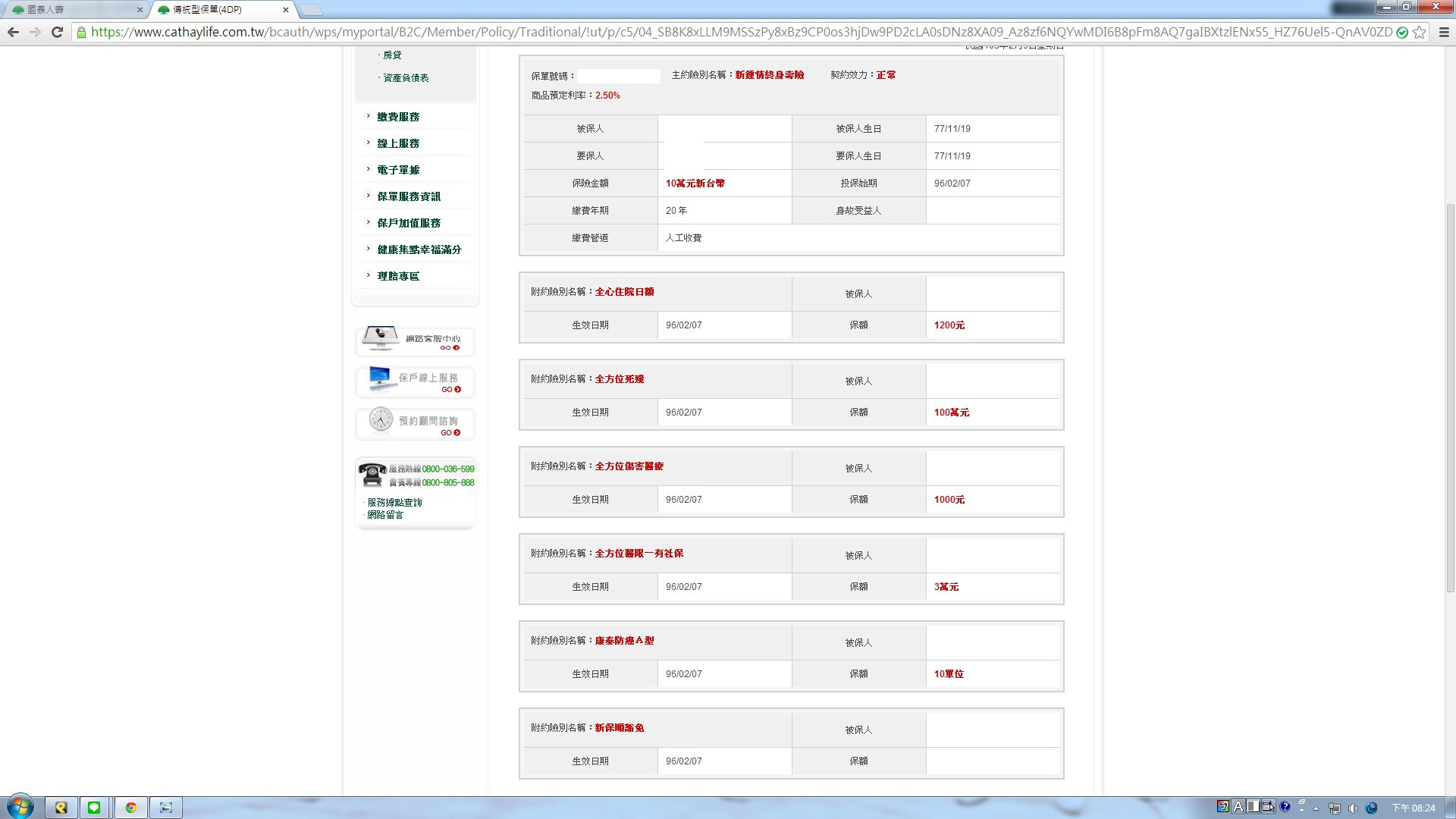Screen dimensions: 1456x819
Task: Open the 網路客服中心 banner
Action: point(415,341)
